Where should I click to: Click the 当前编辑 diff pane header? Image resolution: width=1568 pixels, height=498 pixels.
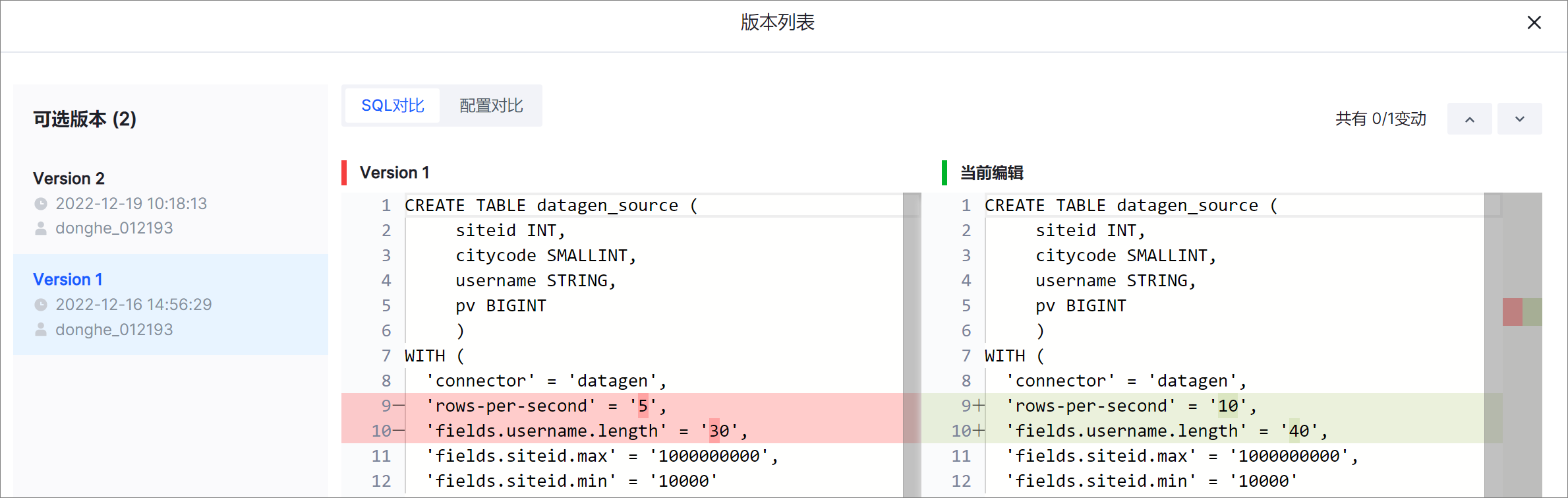click(991, 173)
